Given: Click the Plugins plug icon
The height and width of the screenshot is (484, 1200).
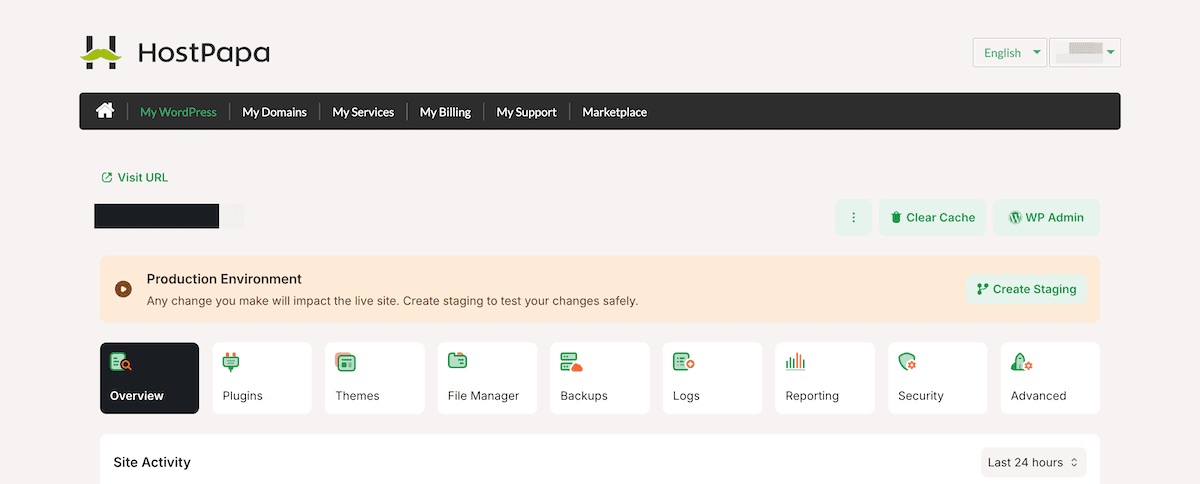Looking at the screenshot, I should point(231,362).
